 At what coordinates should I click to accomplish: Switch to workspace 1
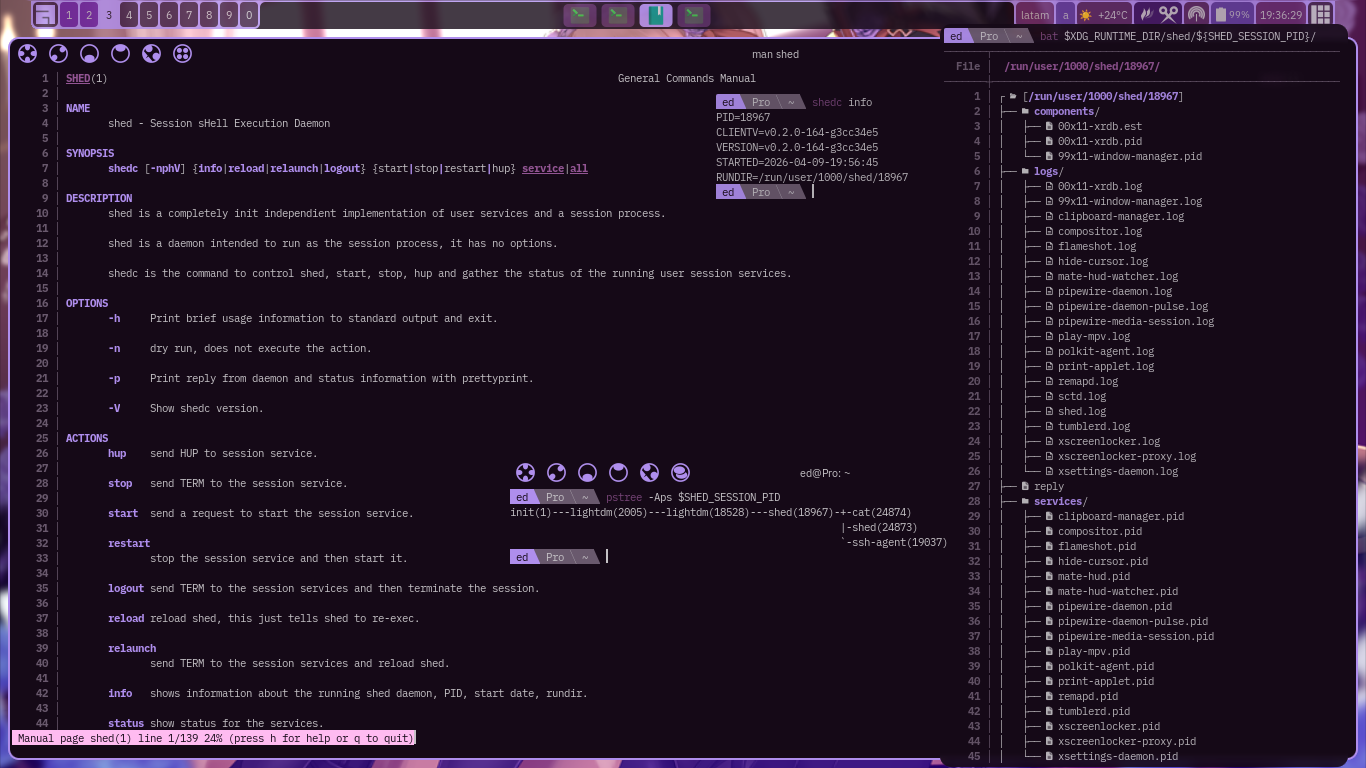pos(69,15)
